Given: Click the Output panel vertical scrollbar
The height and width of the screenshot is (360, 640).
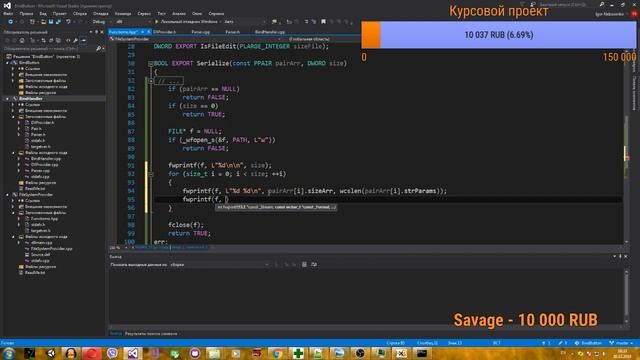Looking at the screenshot, I should point(626,297).
